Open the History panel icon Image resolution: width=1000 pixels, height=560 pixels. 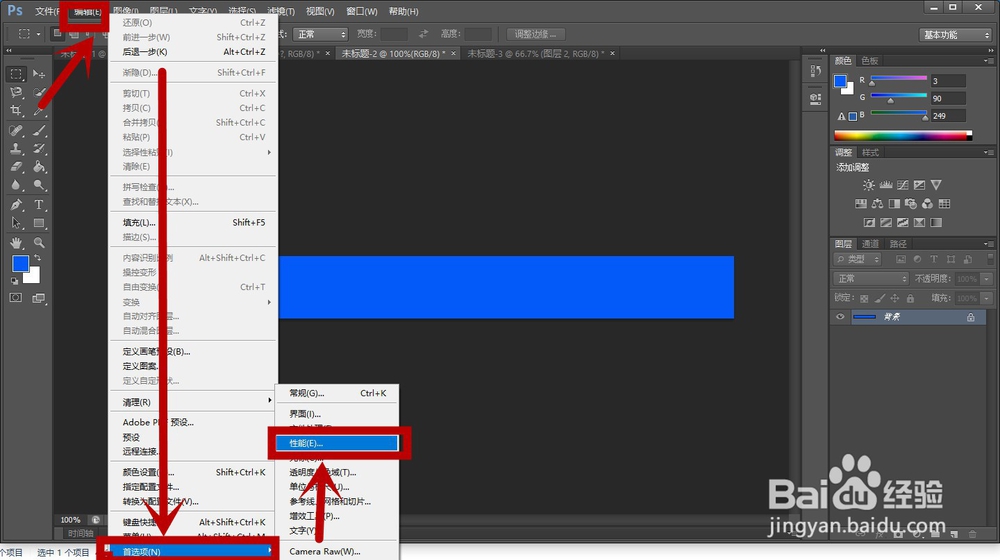[816, 71]
